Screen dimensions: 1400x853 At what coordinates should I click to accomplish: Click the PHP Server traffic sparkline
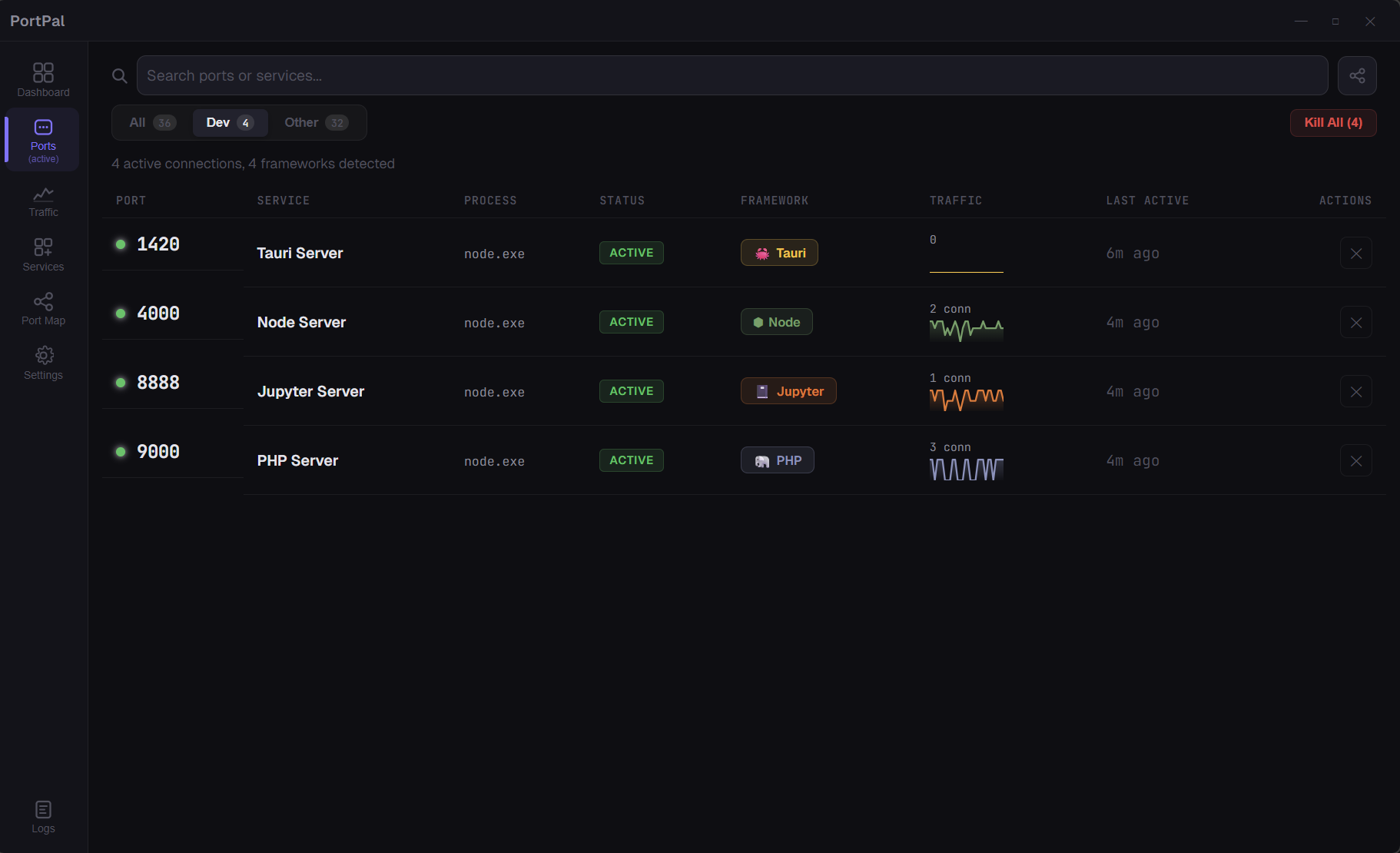966,469
